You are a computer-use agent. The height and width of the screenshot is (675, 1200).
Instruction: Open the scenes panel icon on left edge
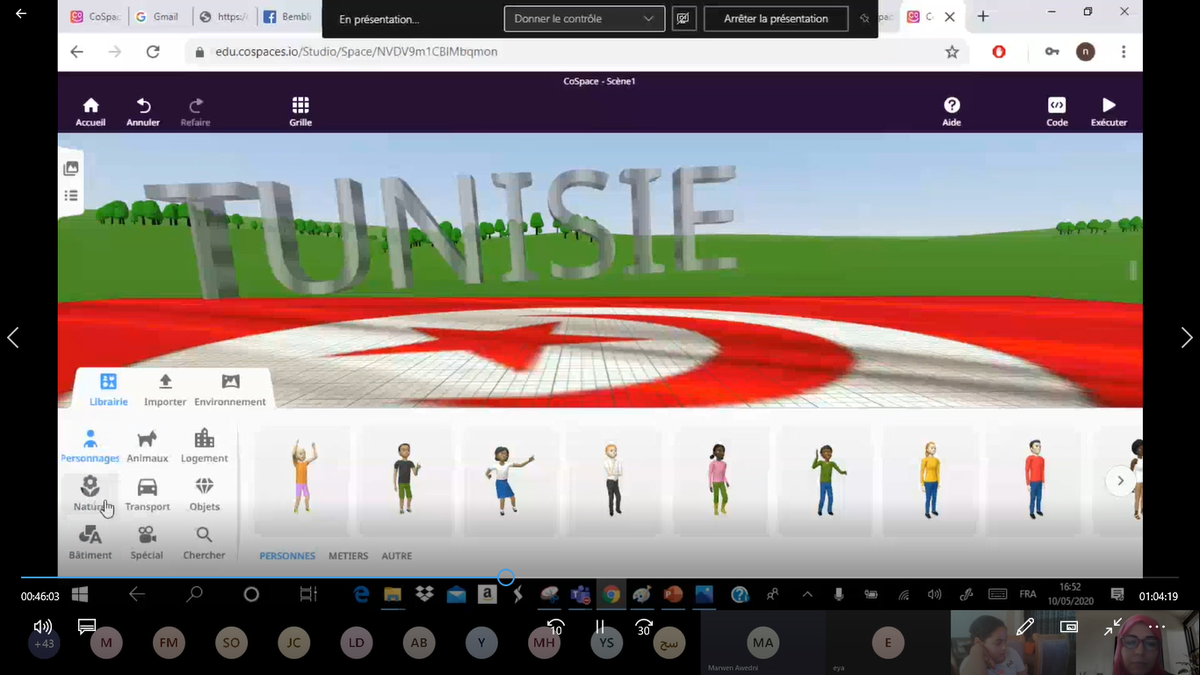point(71,169)
